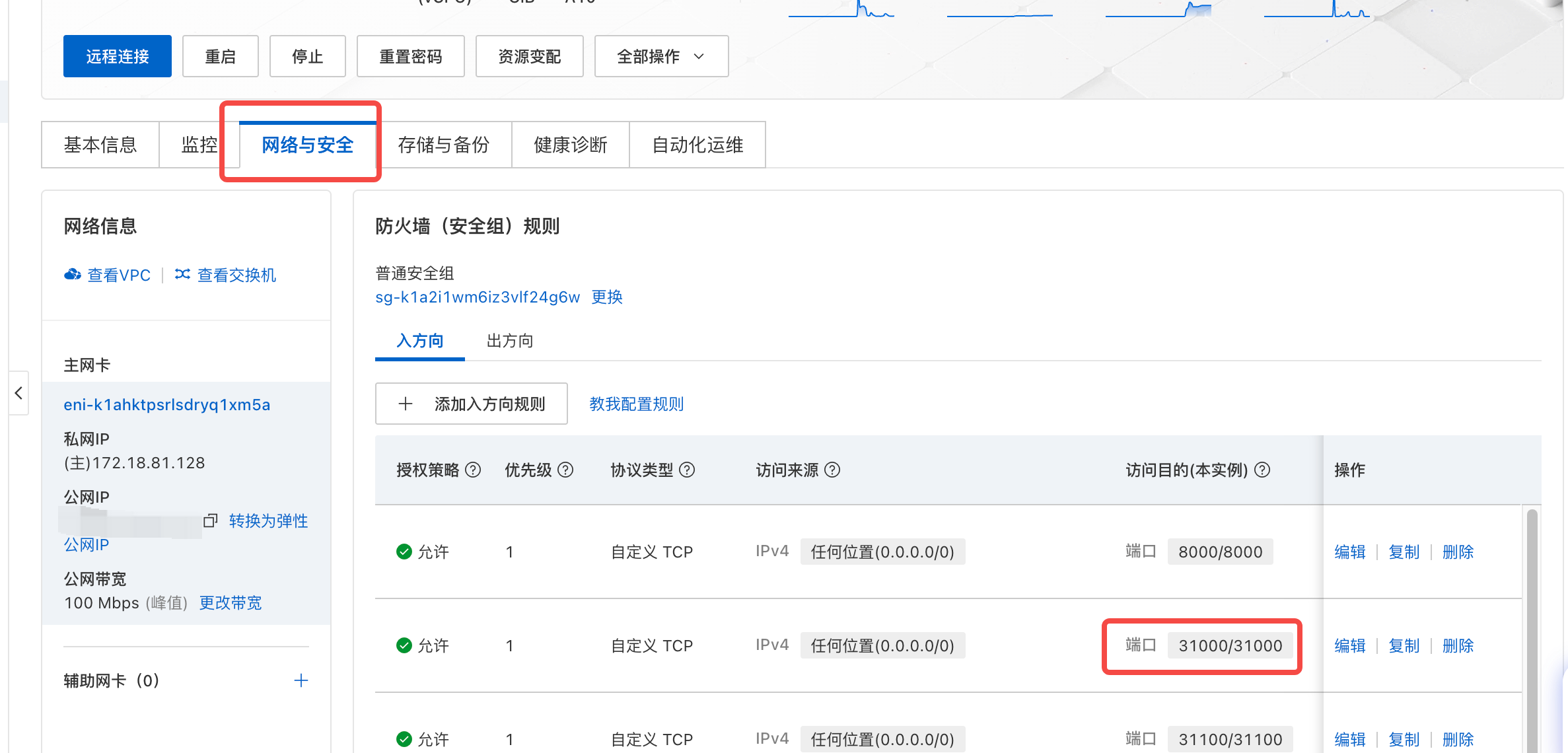The image size is (1568, 753).
Task: Click help icon next to 授权策略
Action: pos(473,470)
